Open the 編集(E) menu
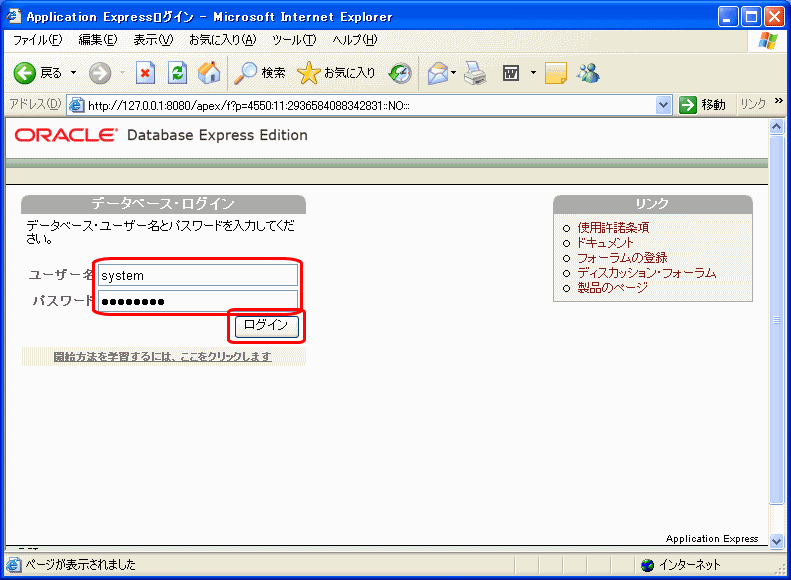This screenshot has width=791, height=580. pos(98,40)
